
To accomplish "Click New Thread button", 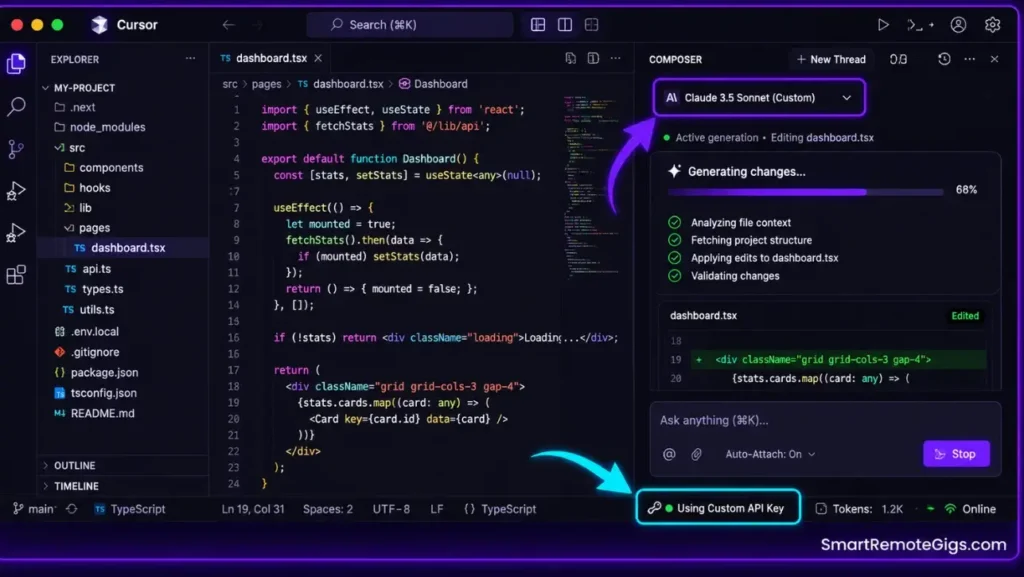I will tap(831, 59).
